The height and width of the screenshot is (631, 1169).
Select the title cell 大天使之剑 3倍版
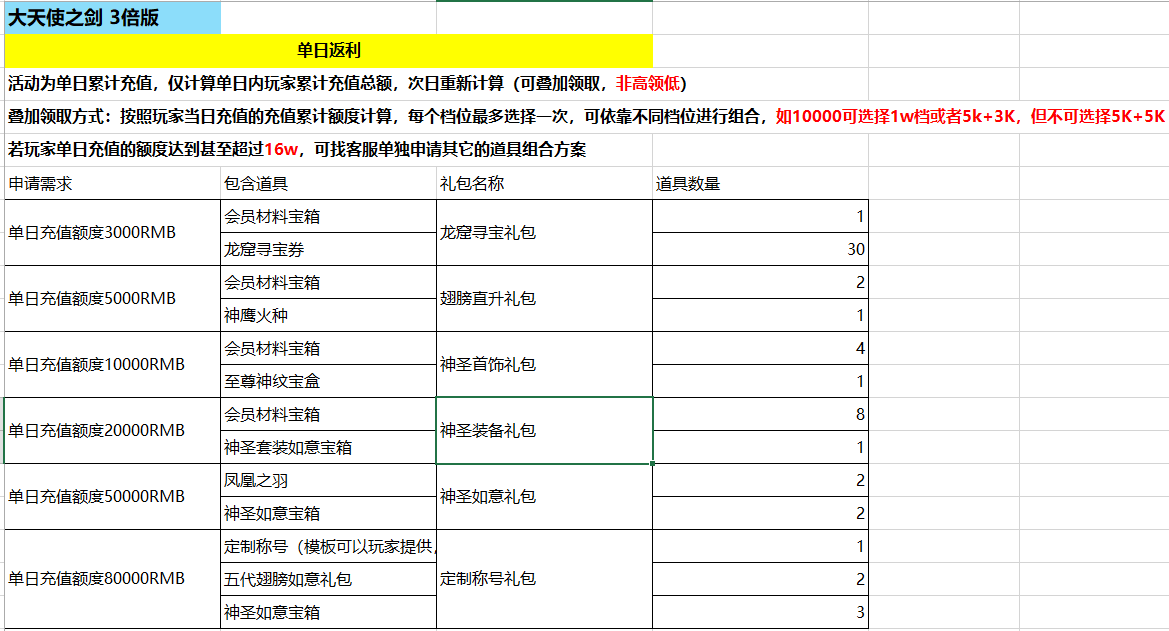113,18
